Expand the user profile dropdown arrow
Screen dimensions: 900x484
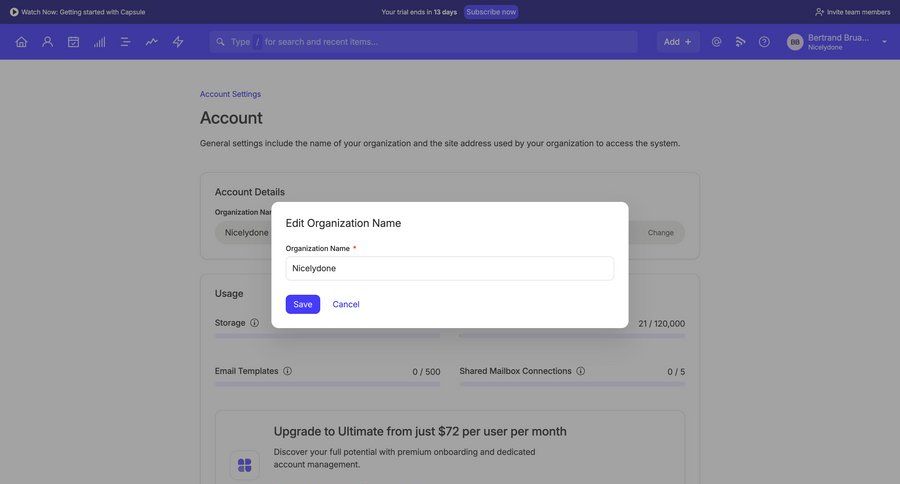(x=884, y=42)
